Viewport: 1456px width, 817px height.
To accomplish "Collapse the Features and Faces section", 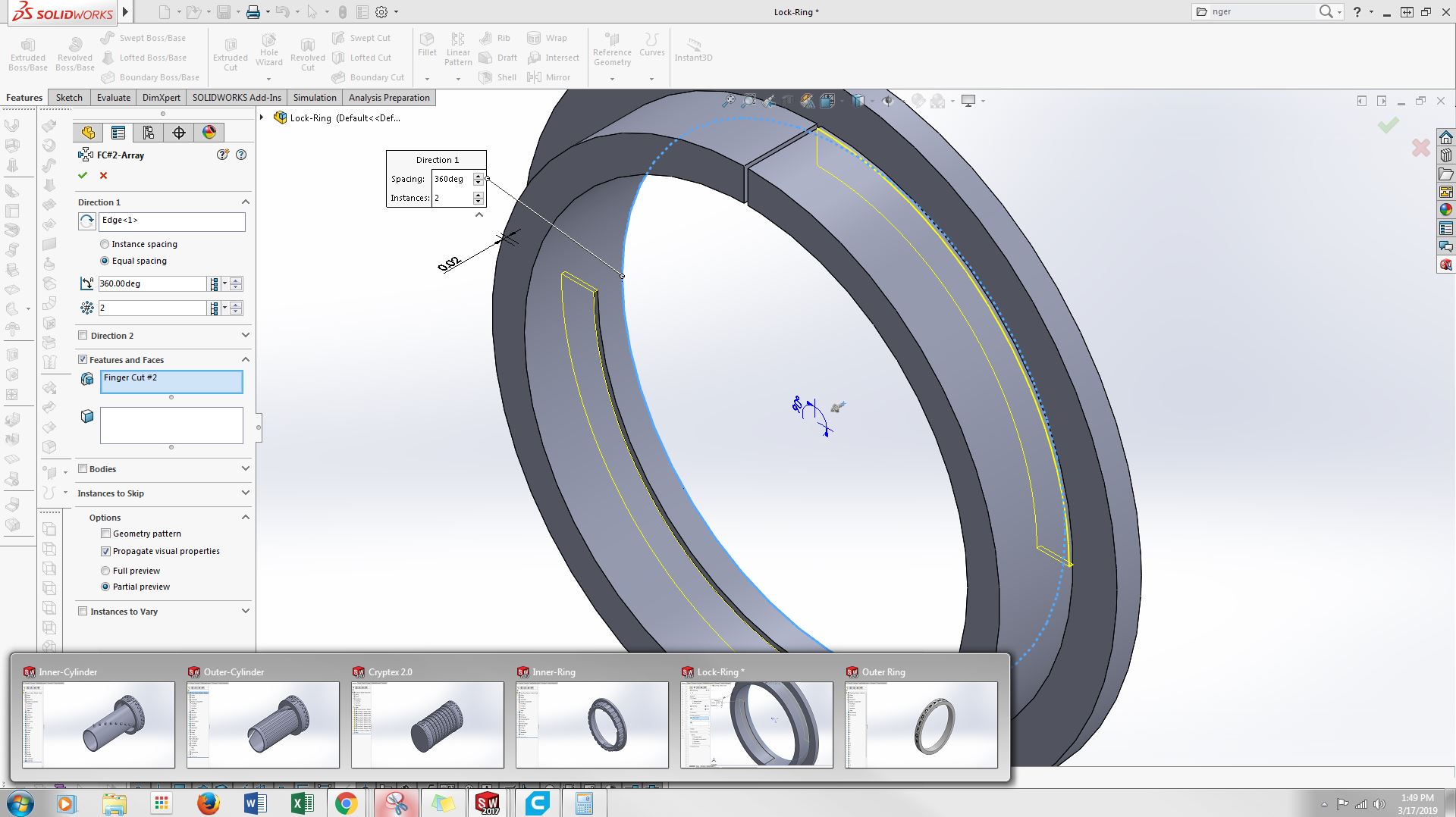I will 245,359.
